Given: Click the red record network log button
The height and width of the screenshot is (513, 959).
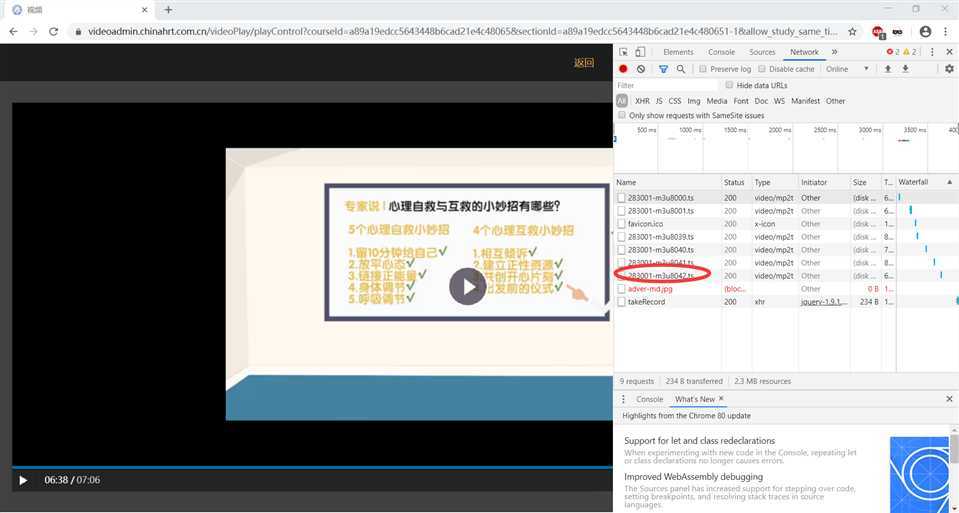Looking at the screenshot, I should (623, 69).
